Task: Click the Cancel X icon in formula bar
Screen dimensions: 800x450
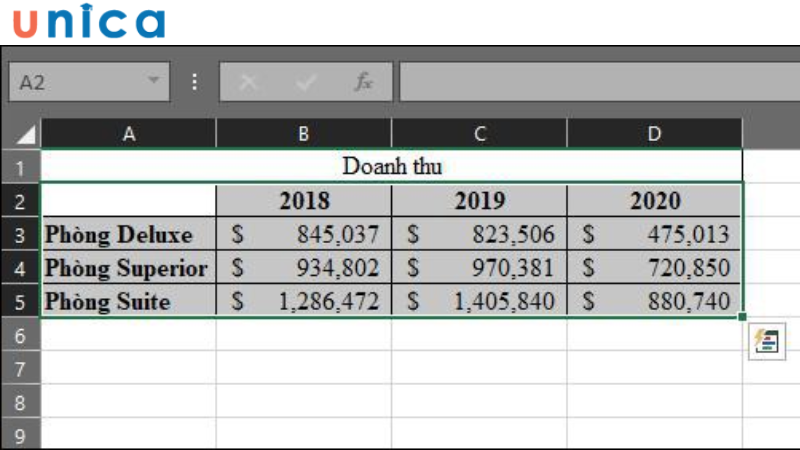Action: pos(248,82)
